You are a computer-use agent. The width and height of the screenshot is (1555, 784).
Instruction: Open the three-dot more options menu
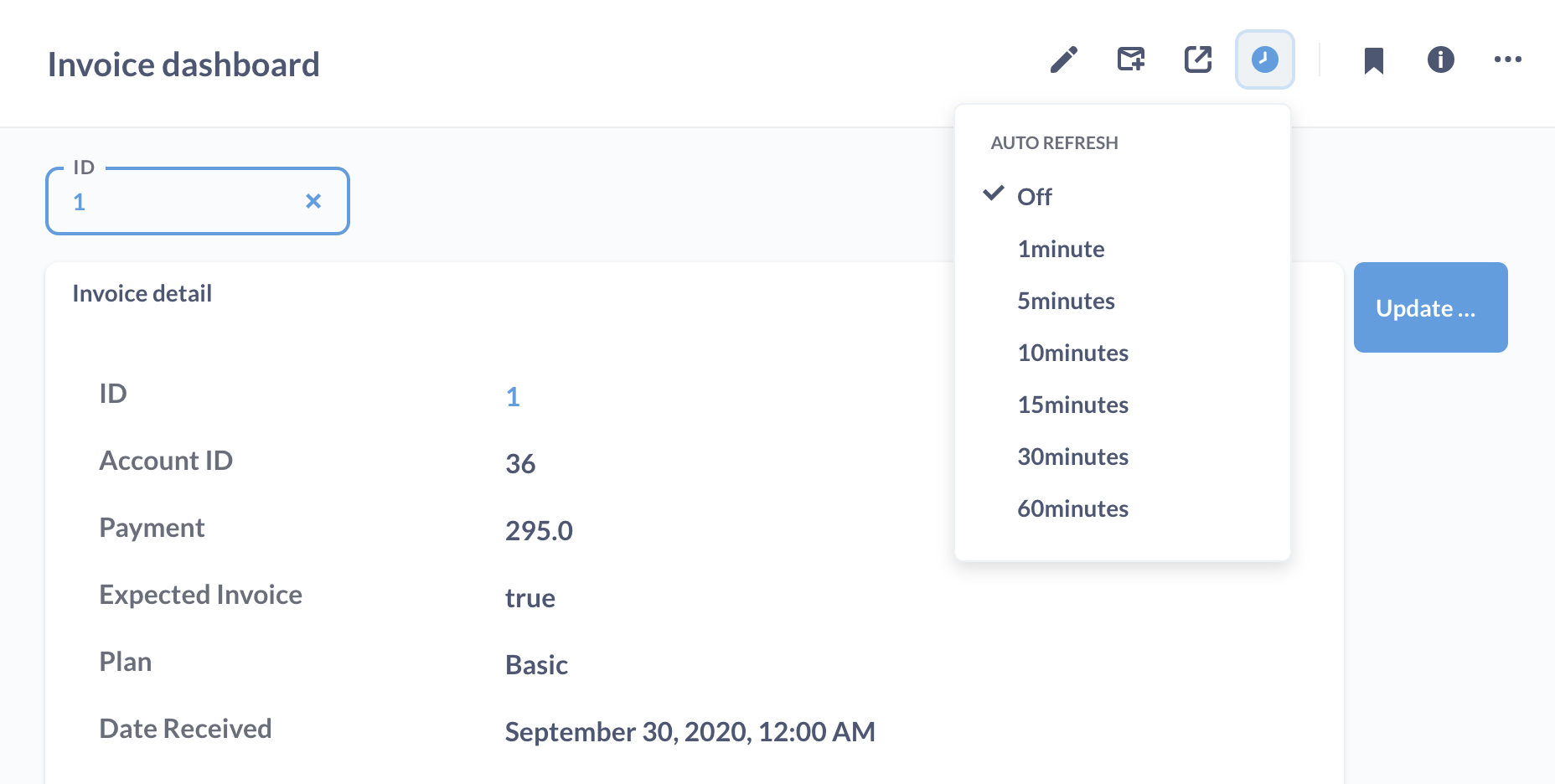click(x=1508, y=59)
